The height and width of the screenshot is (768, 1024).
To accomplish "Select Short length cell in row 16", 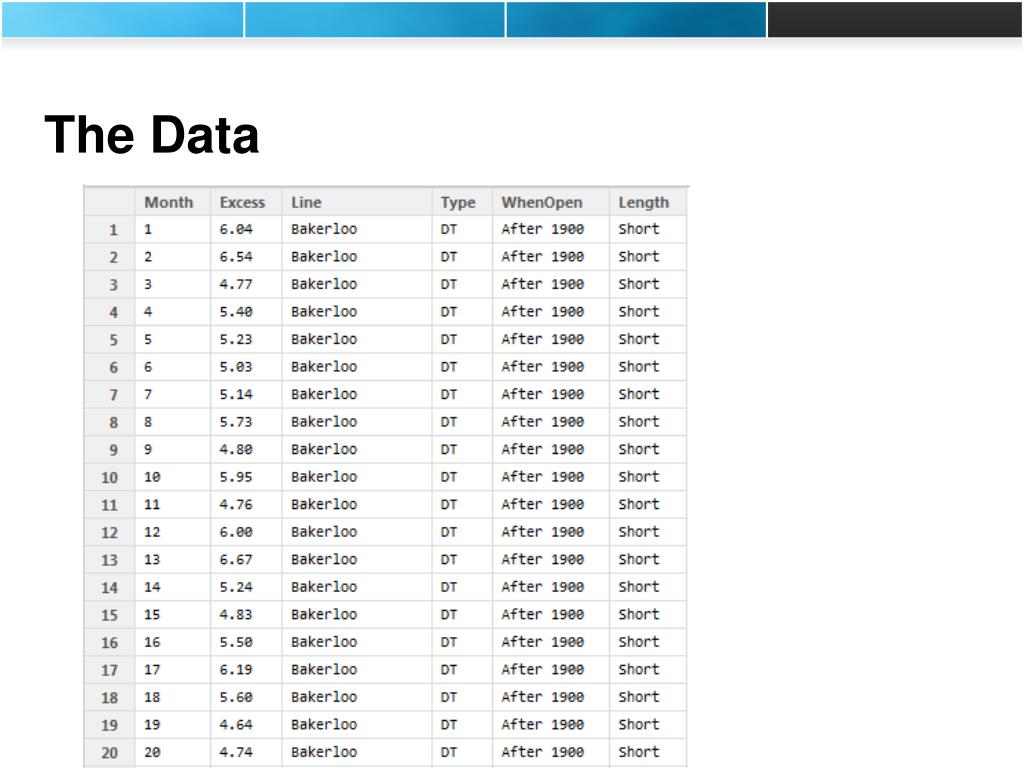I will pos(647,642).
